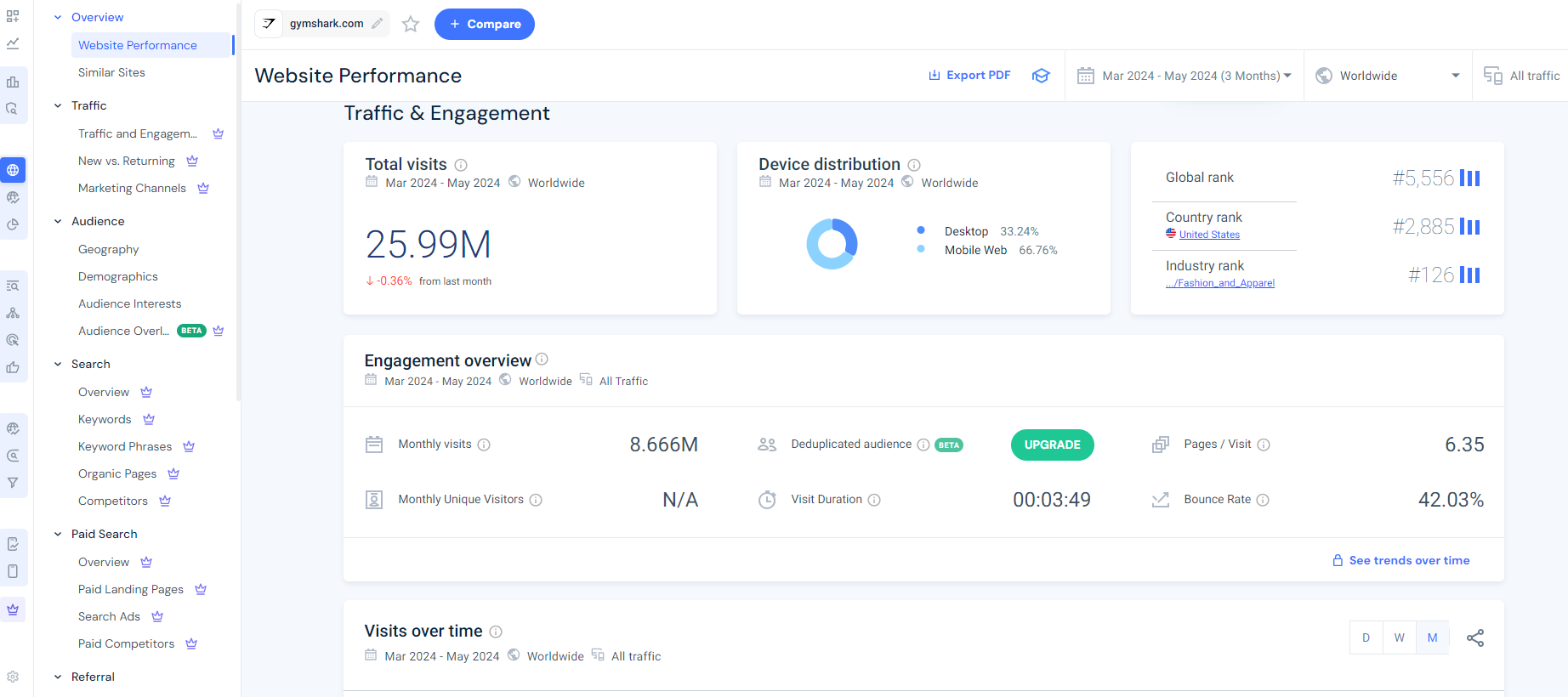Switch chart granularity to M (monthly)
Image resolution: width=1568 pixels, height=697 pixels.
click(1433, 637)
